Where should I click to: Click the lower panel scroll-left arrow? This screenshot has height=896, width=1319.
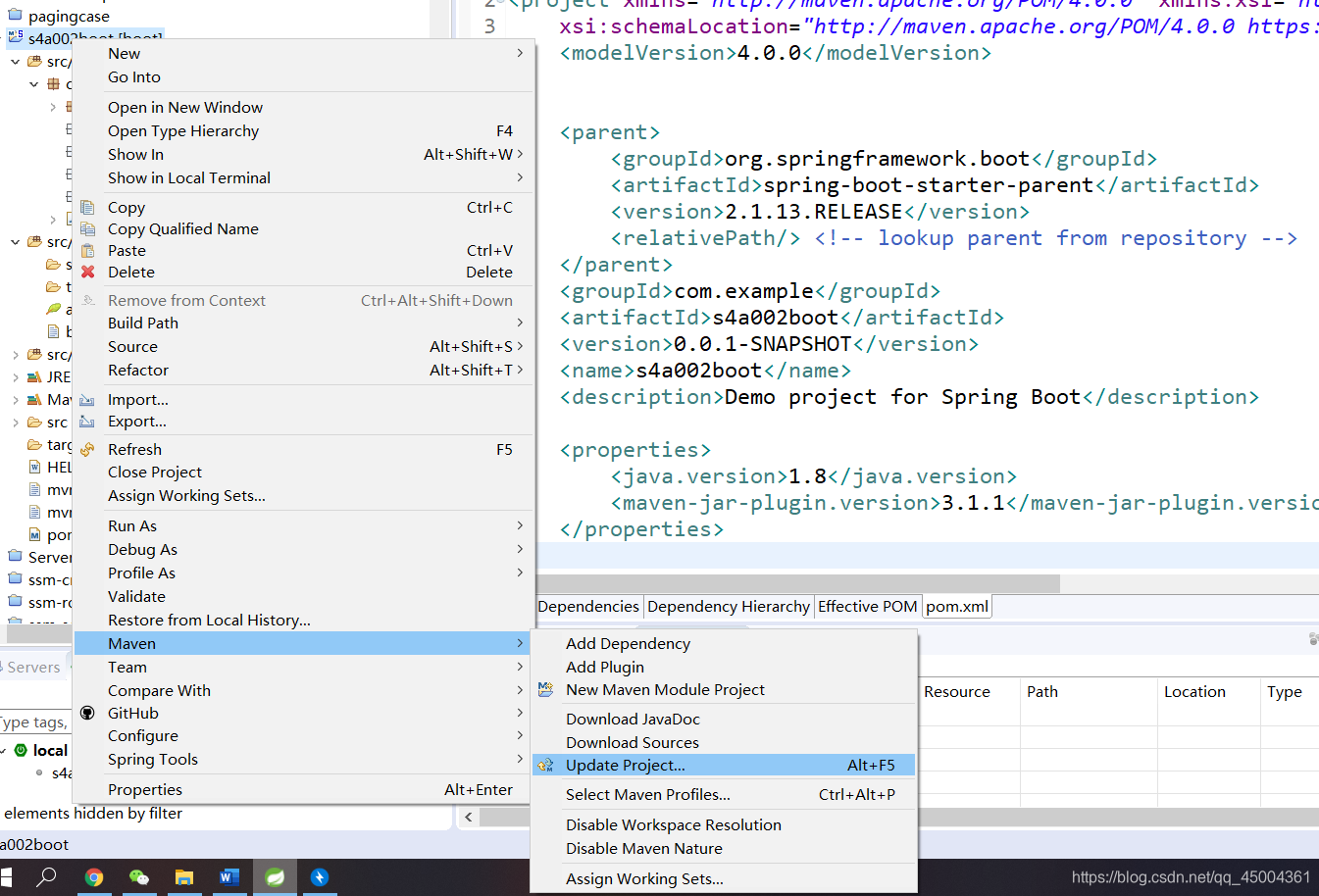pyautogui.click(x=469, y=817)
